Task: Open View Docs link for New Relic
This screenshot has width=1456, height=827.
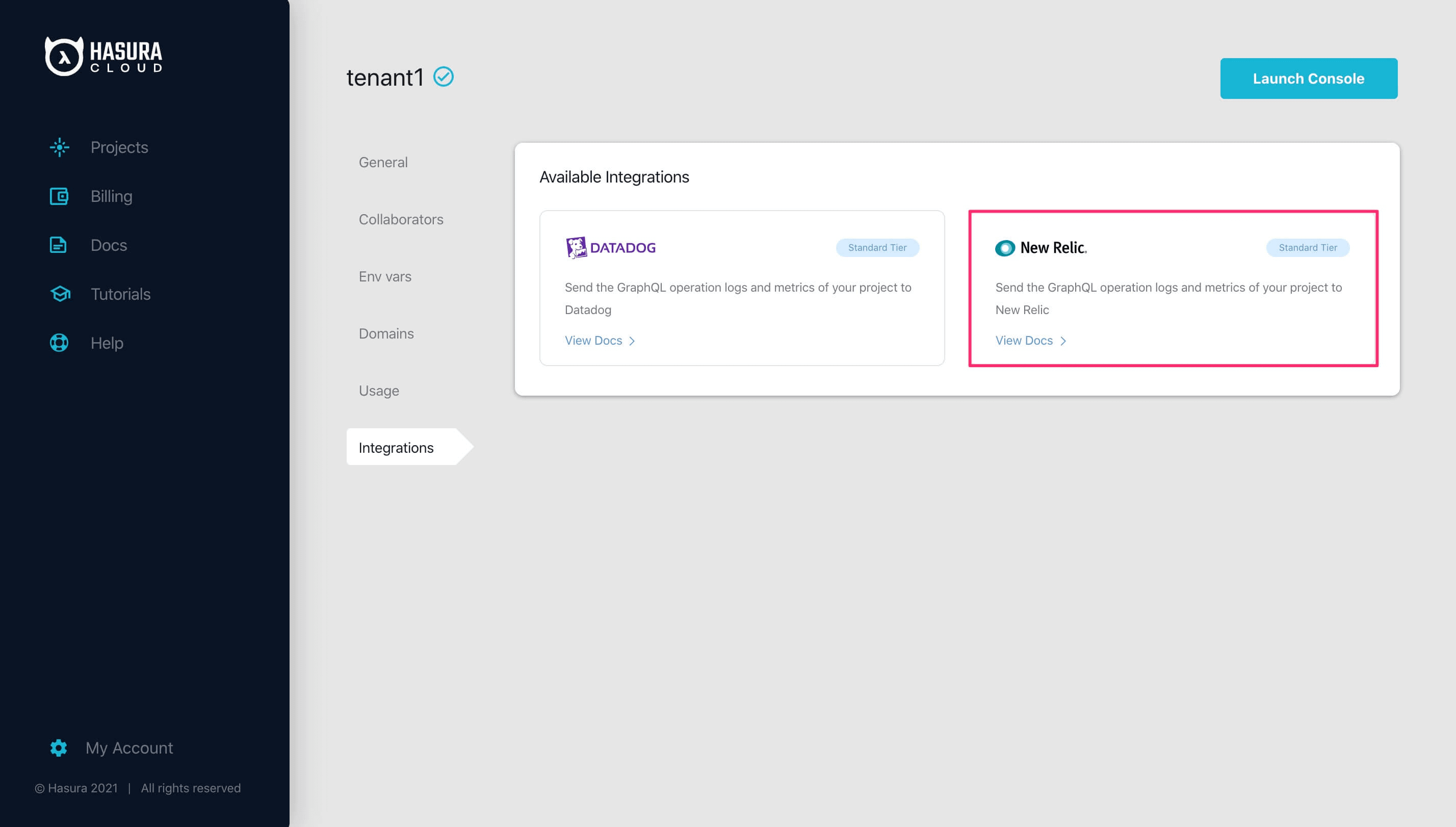Action: [1023, 340]
